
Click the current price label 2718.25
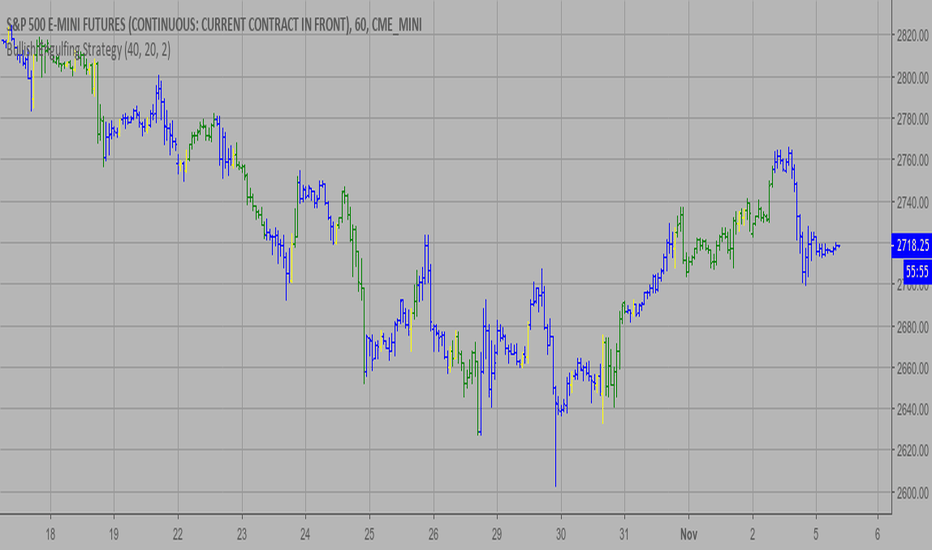pyautogui.click(x=912, y=245)
